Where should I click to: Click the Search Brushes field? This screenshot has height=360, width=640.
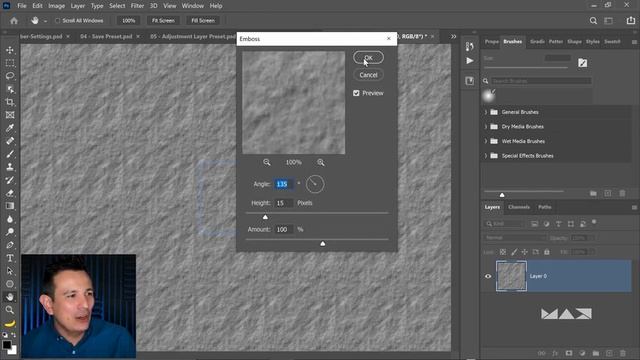541,81
